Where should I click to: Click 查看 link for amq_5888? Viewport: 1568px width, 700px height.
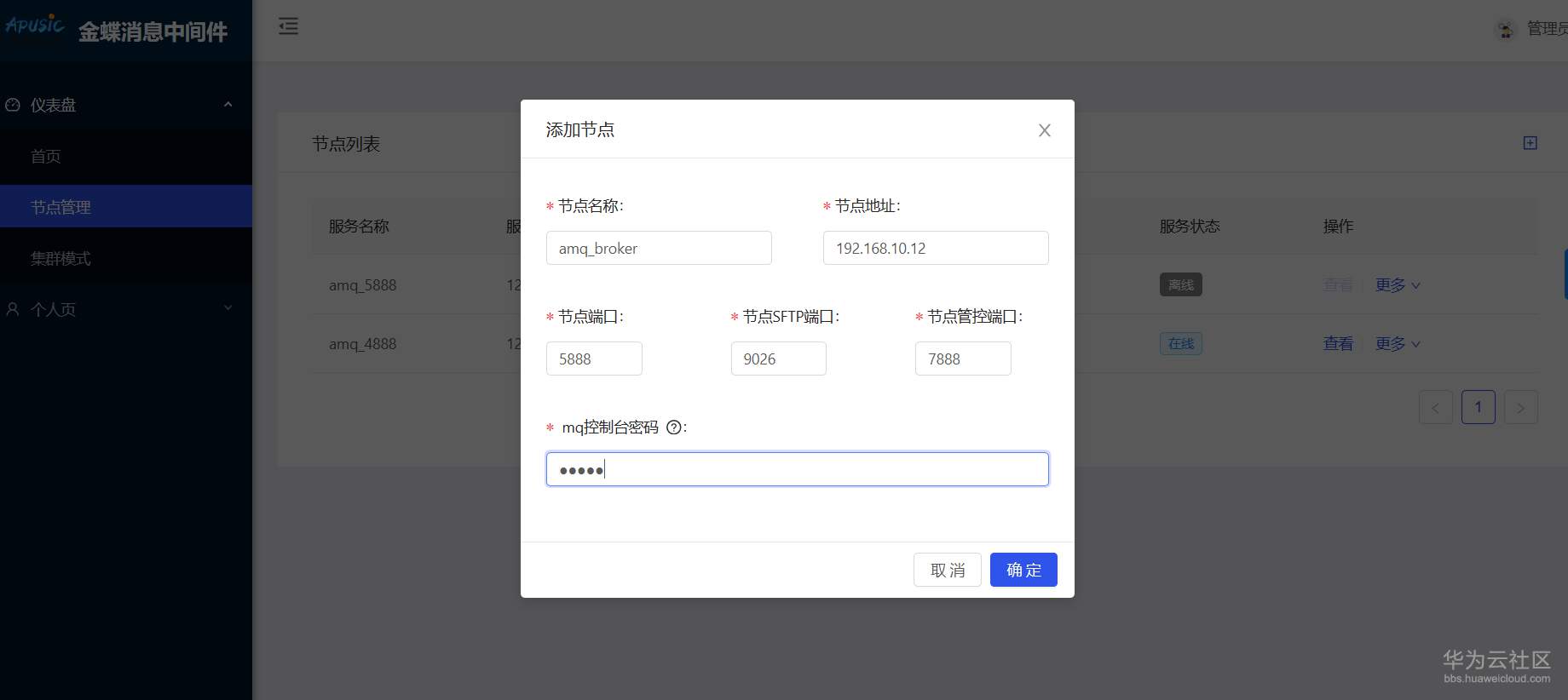click(x=1338, y=285)
